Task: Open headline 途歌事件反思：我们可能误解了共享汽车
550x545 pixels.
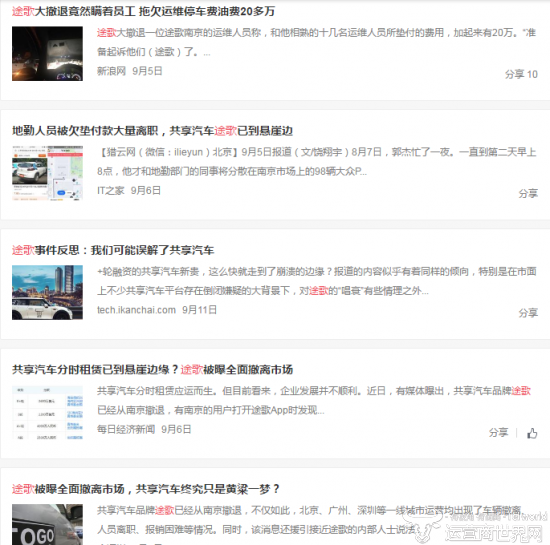Action: (113, 250)
